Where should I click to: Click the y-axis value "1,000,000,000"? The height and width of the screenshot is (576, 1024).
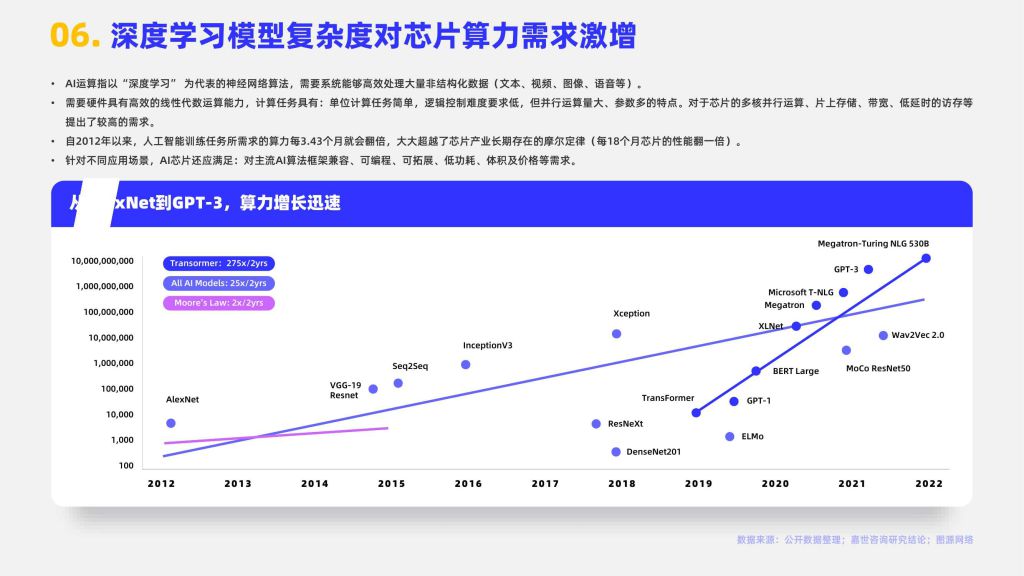tap(104, 286)
